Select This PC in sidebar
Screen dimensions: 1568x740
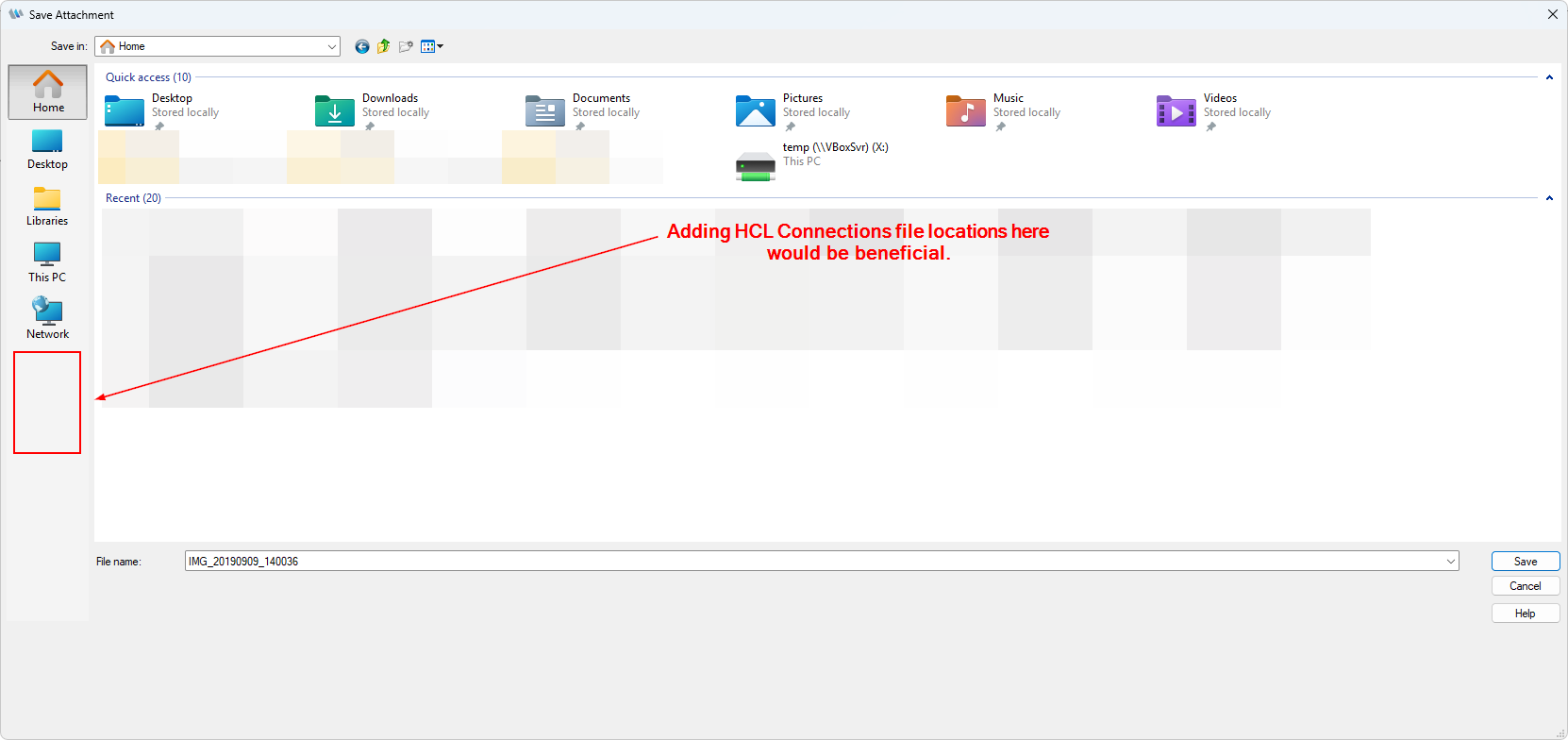click(47, 262)
